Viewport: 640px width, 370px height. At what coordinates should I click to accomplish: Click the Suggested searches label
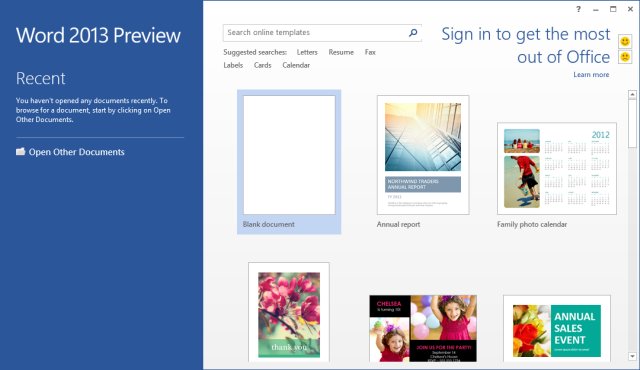(255, 52)
